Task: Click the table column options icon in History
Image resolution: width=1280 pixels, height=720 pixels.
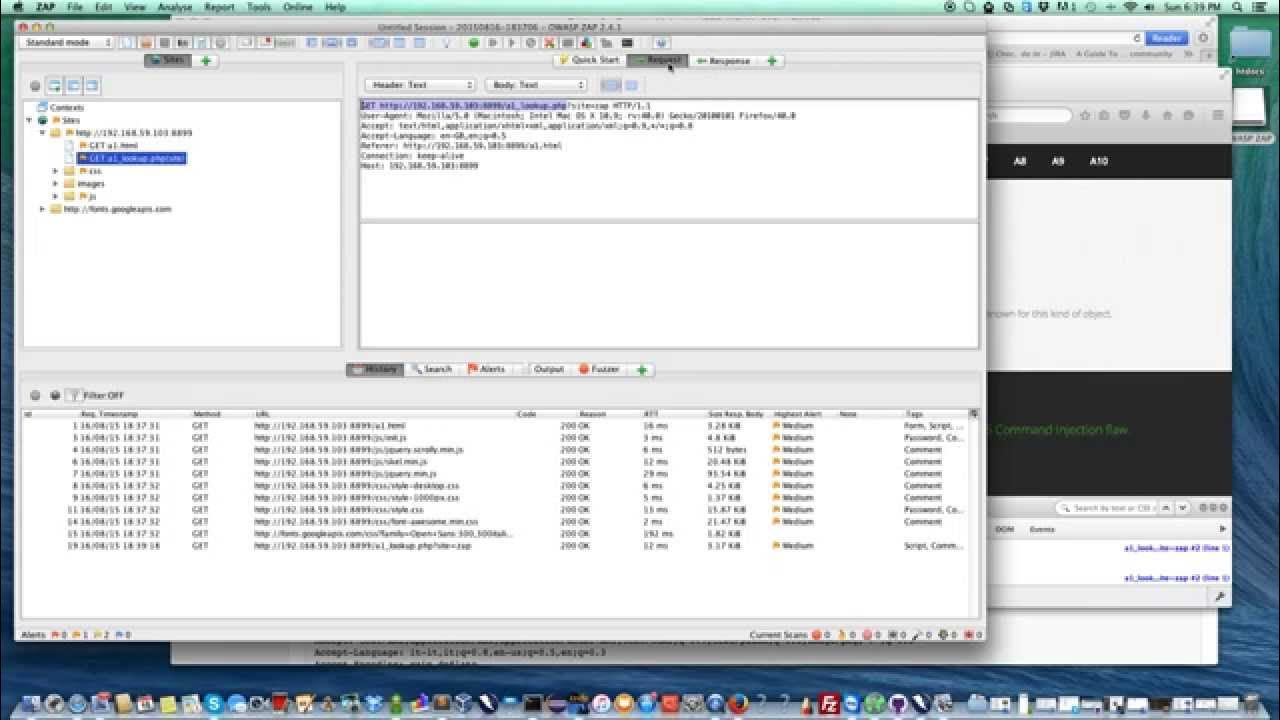Action: (974, 413)
